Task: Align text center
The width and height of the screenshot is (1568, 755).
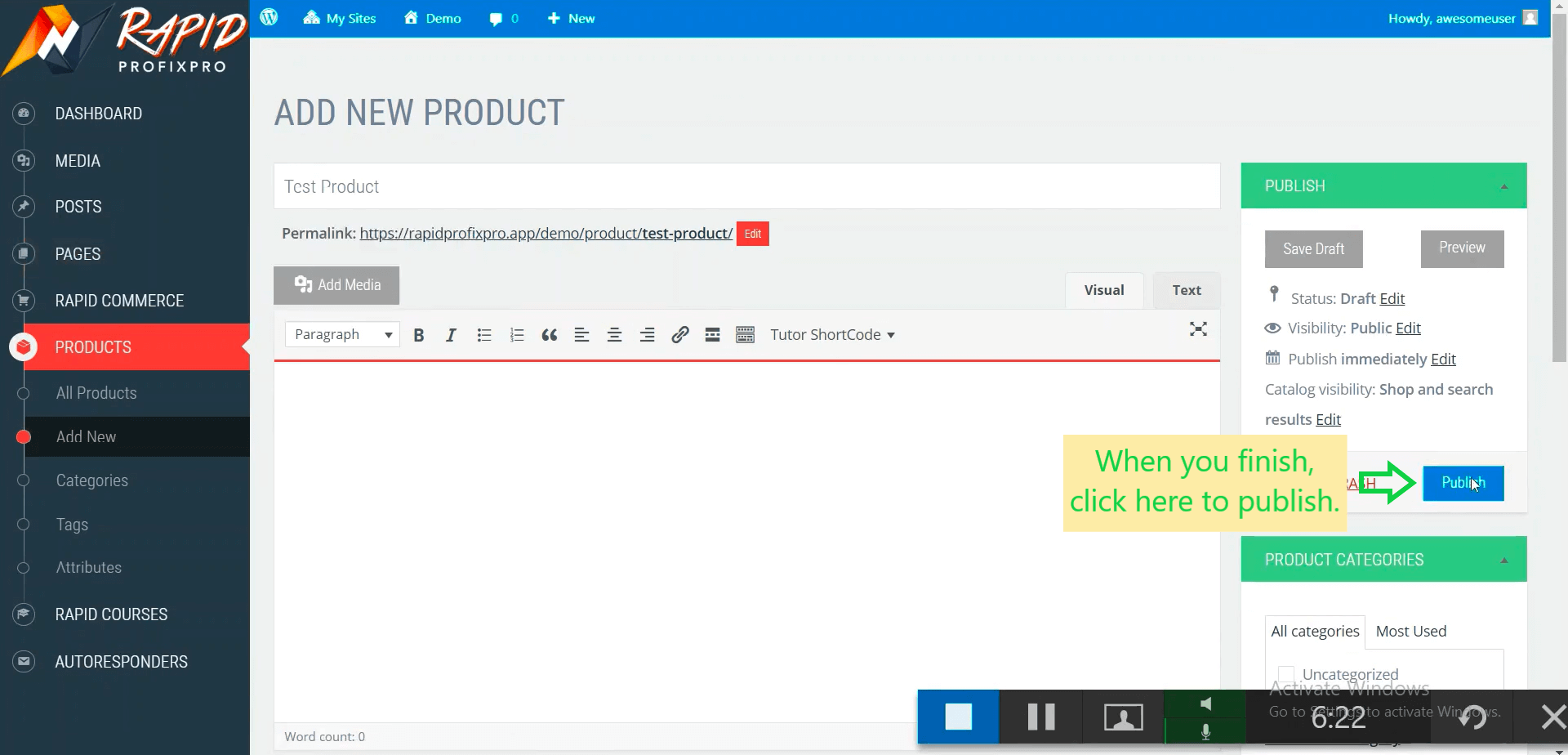Action: [x=614, y=335]
